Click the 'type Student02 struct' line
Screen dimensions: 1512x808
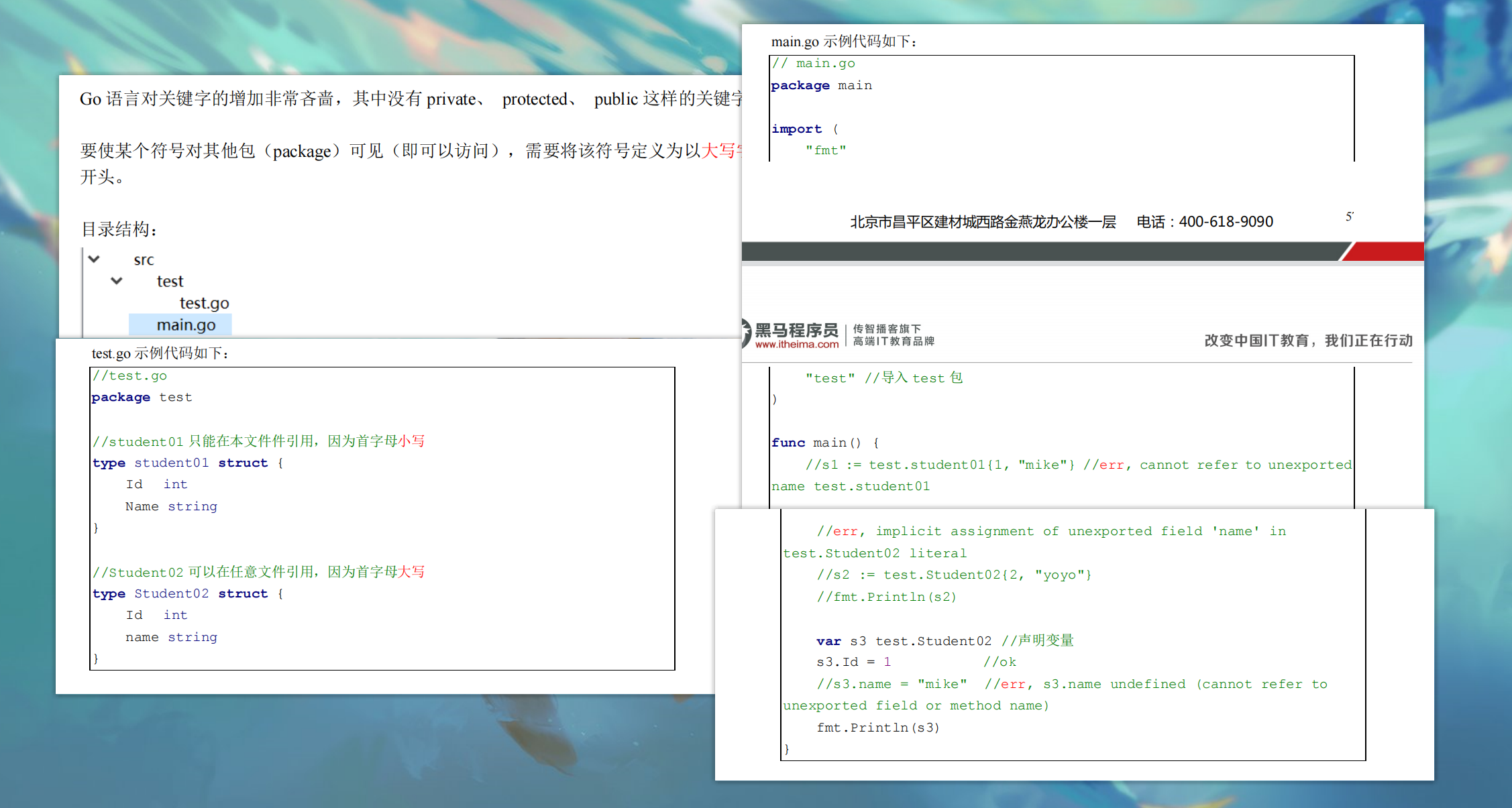pyautogui.click(x=188, y=593)
